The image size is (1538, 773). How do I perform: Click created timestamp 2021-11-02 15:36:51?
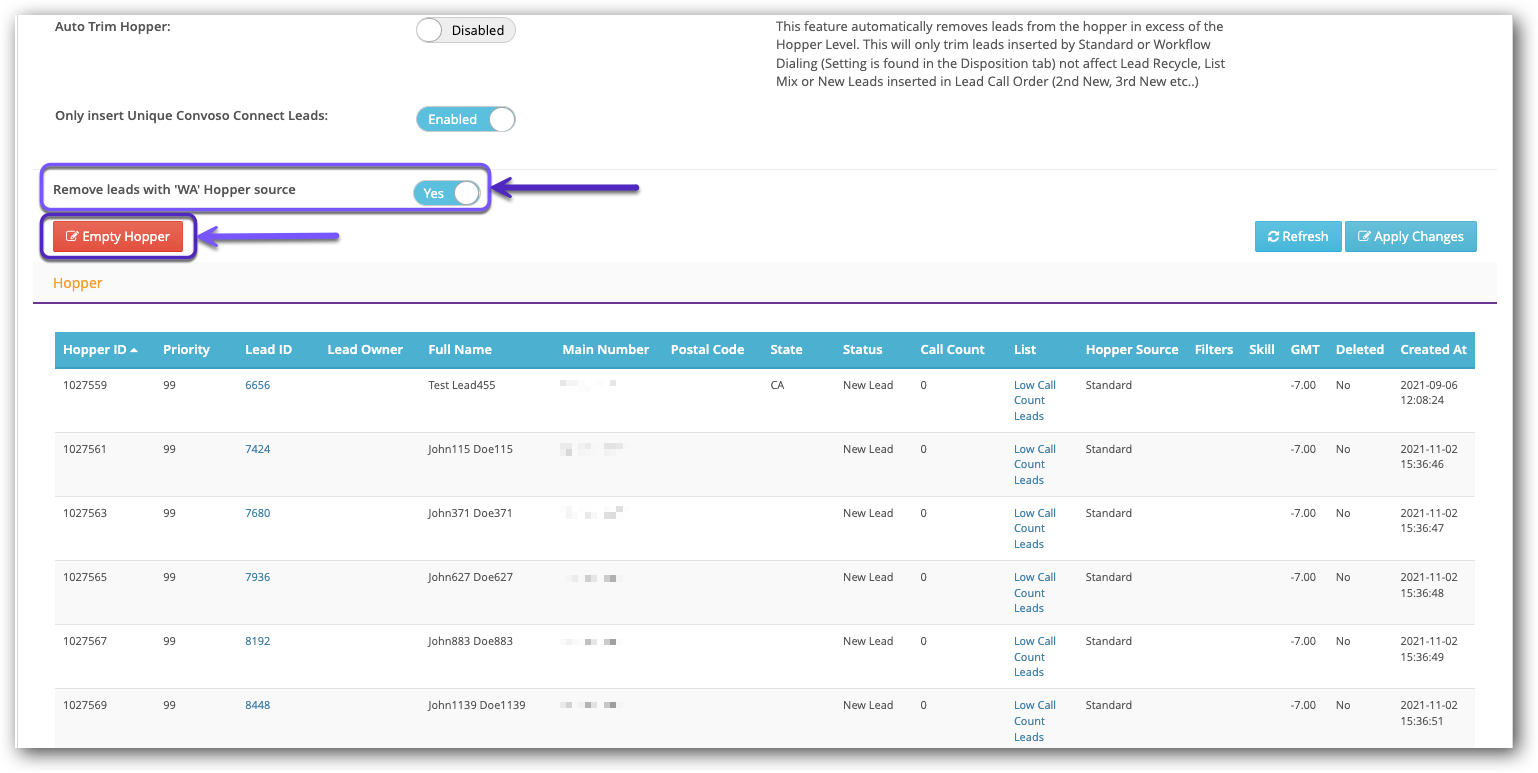(1429, 713)
